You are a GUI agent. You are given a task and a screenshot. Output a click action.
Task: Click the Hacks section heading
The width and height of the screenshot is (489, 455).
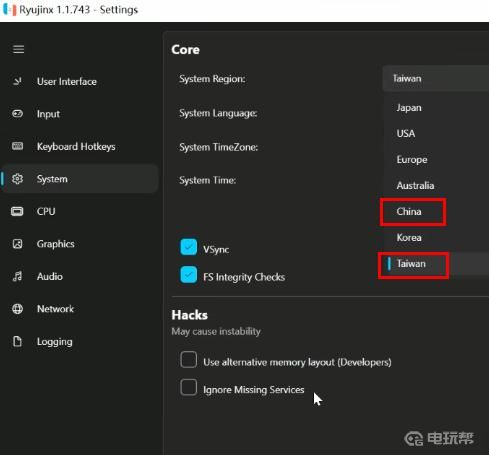[190, 315]
